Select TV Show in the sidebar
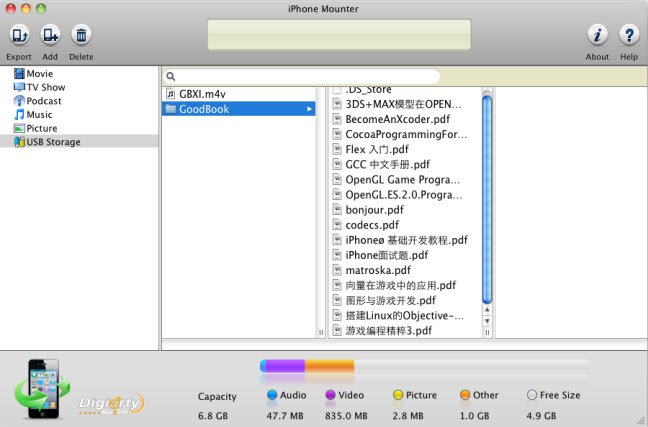This screenshot has height=427, width=648. click(x=79, y=87)
